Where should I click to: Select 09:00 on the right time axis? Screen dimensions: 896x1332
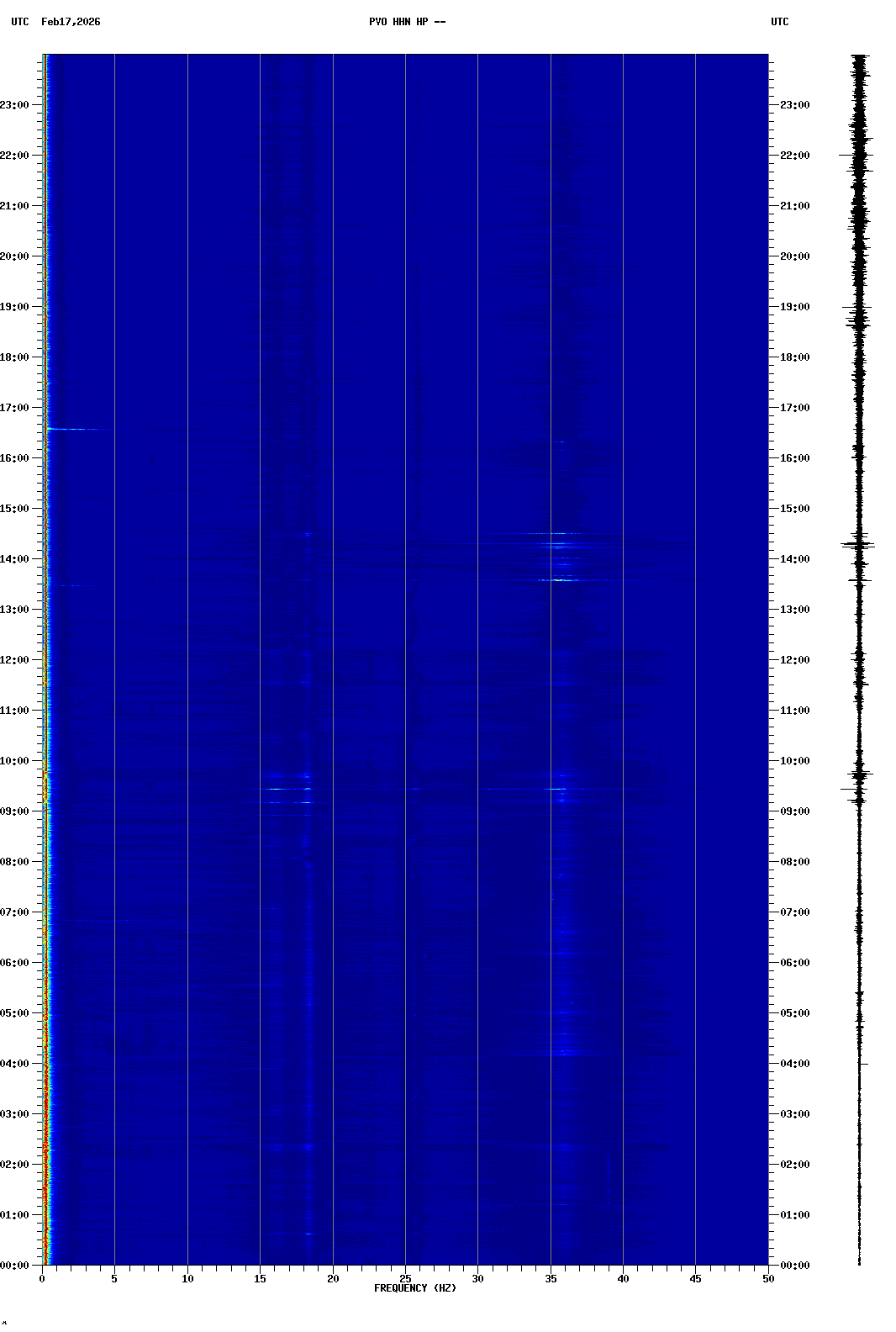click(794, 811)
